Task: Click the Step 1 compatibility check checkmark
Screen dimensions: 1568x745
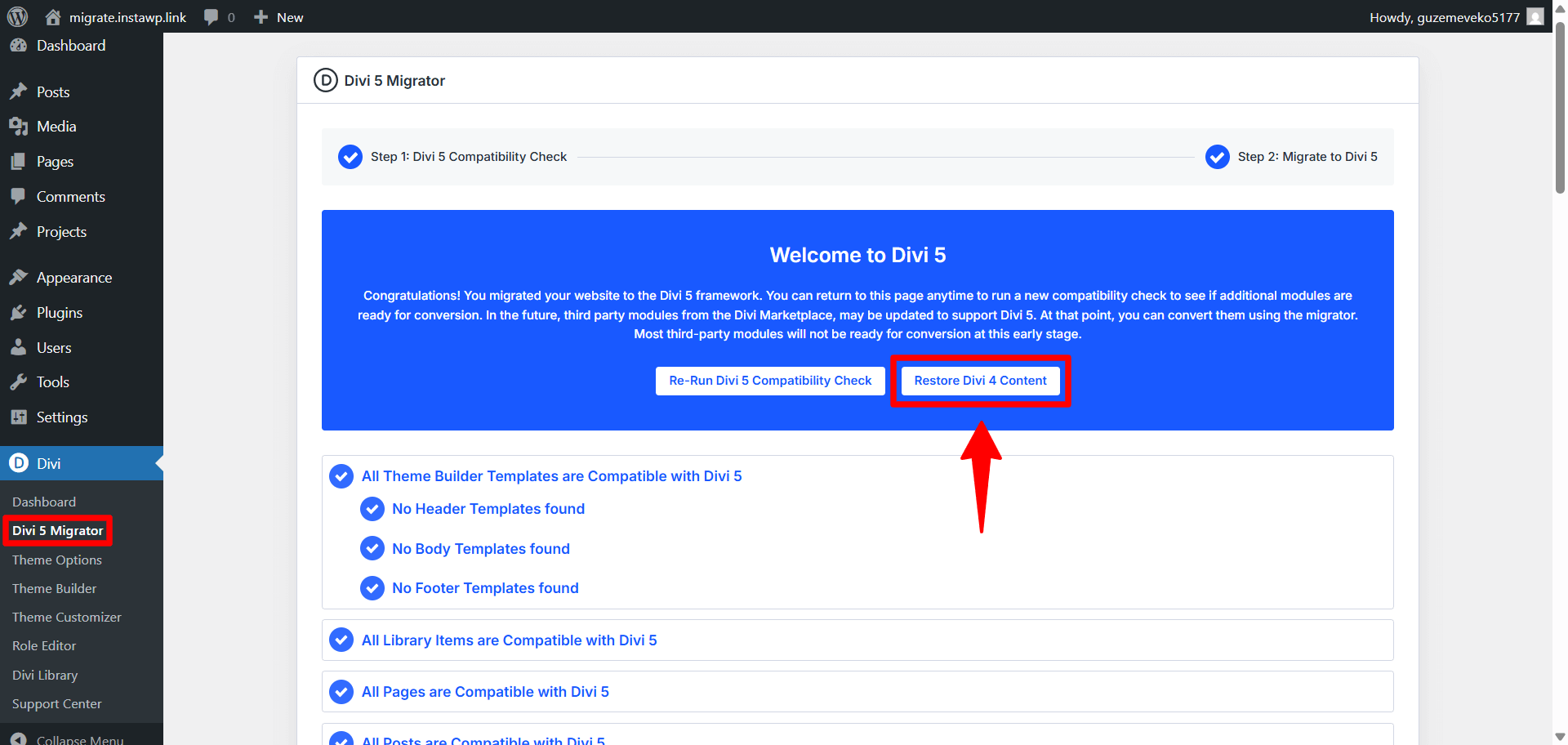Action: (x=350, y=157)
